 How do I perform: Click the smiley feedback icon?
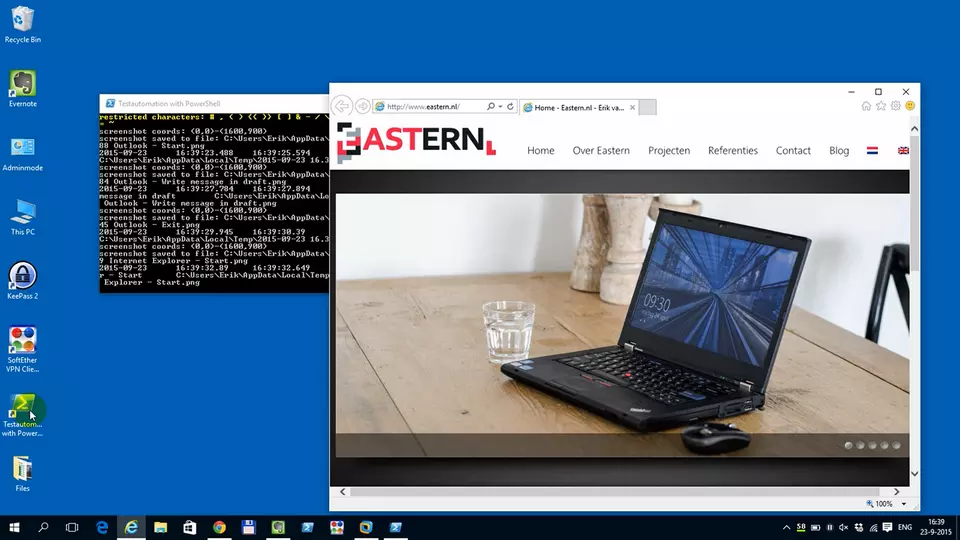point(910,106)
